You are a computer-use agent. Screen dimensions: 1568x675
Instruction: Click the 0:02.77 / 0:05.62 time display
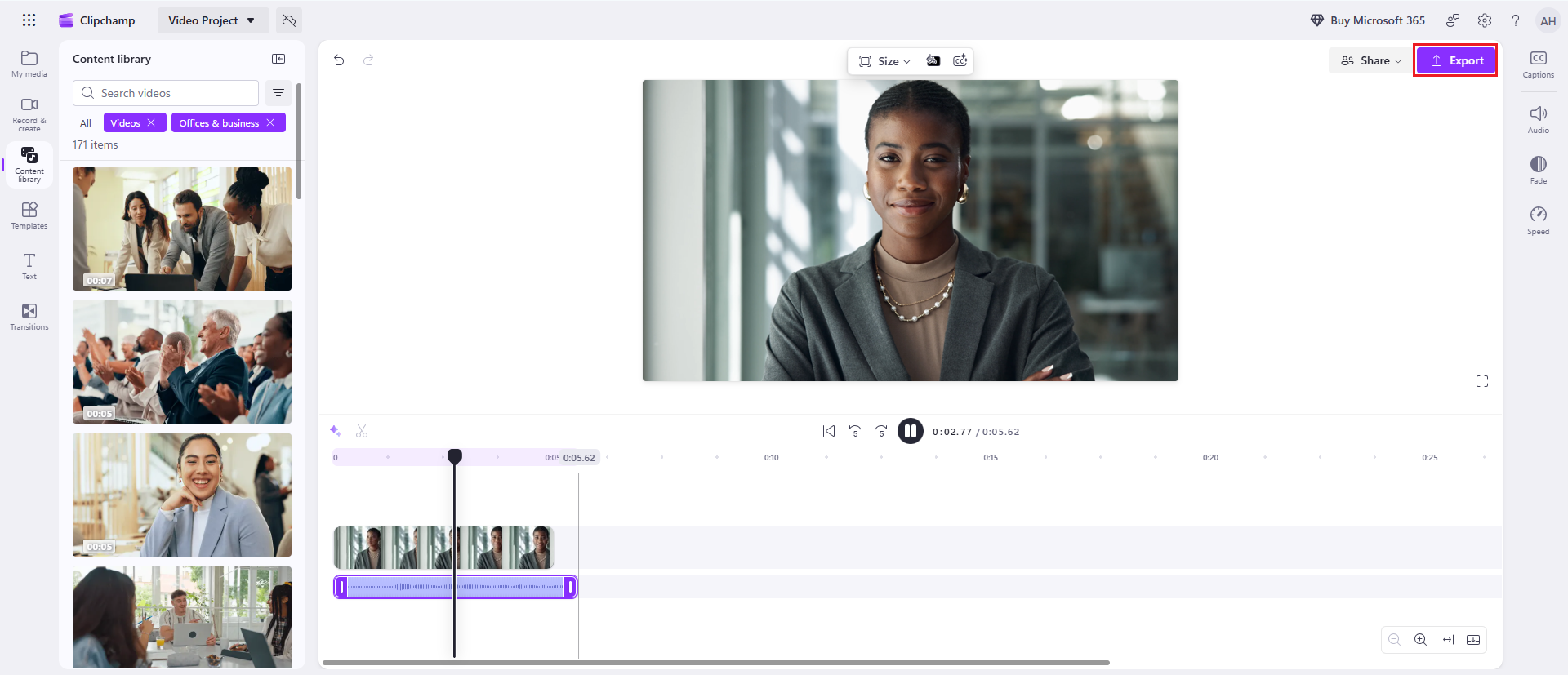point(976,432)
